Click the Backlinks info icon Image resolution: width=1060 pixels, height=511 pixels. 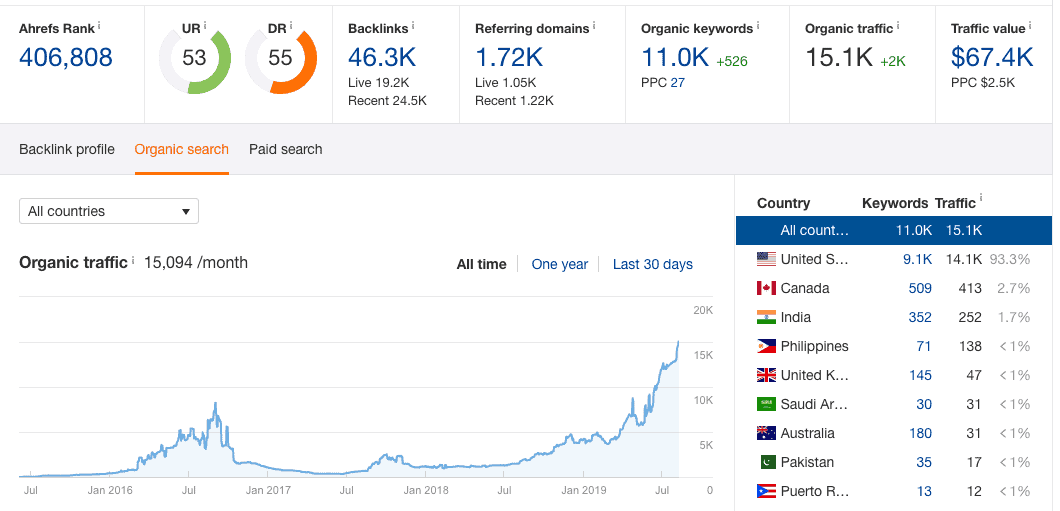pos(413,26)
